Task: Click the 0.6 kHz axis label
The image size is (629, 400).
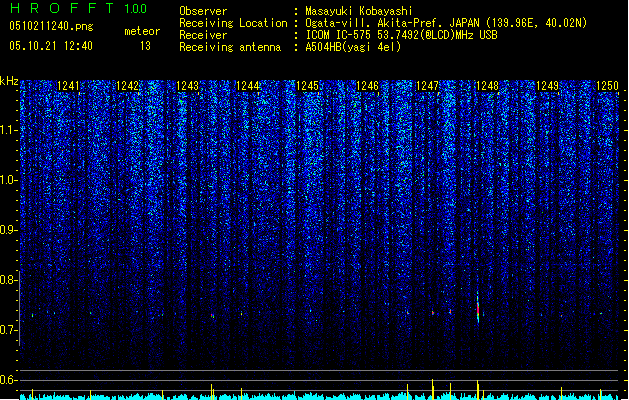Action: tap(8, 380)
